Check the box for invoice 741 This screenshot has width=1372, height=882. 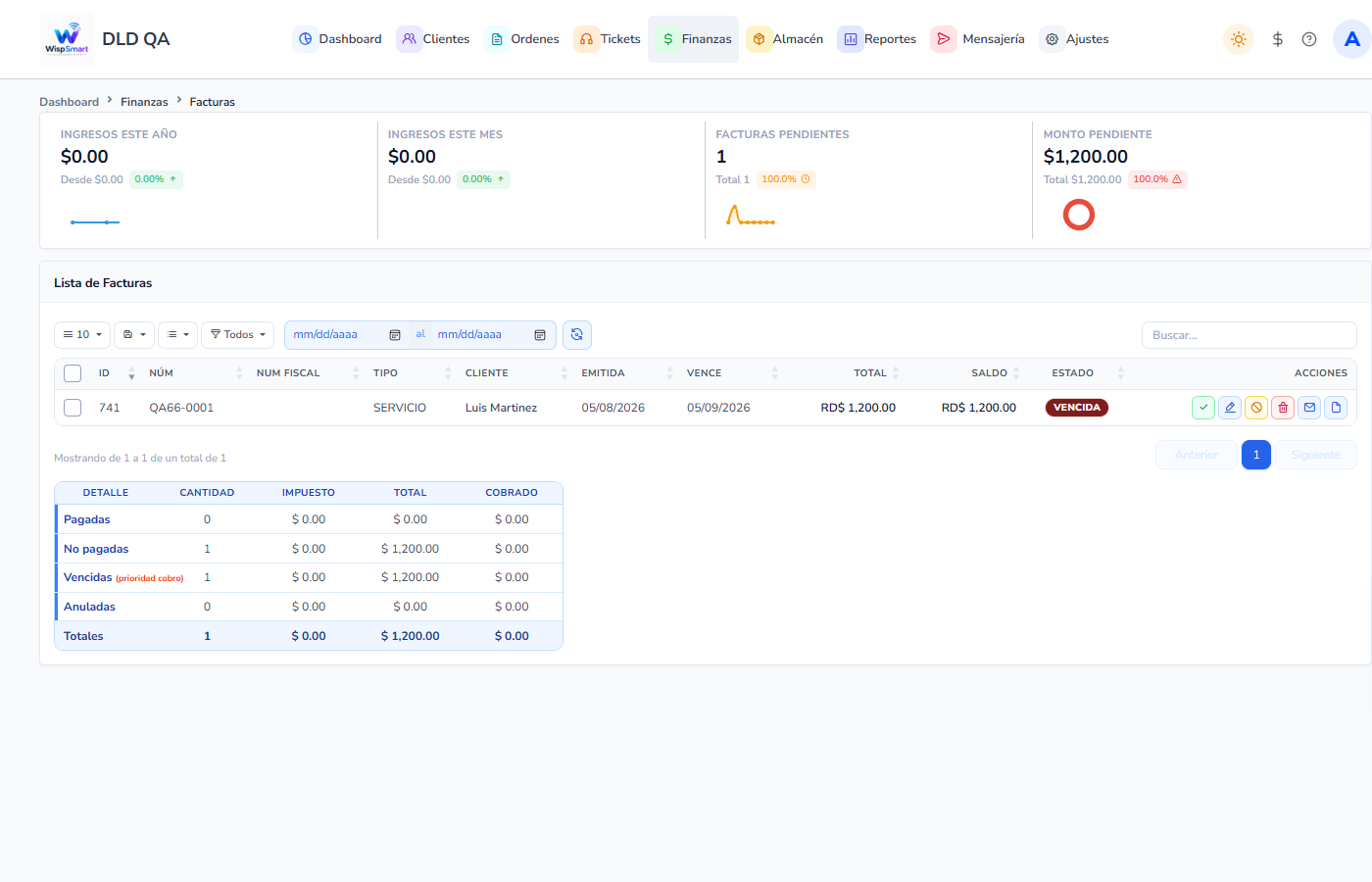pyautogui.click(x=73, y=408)
